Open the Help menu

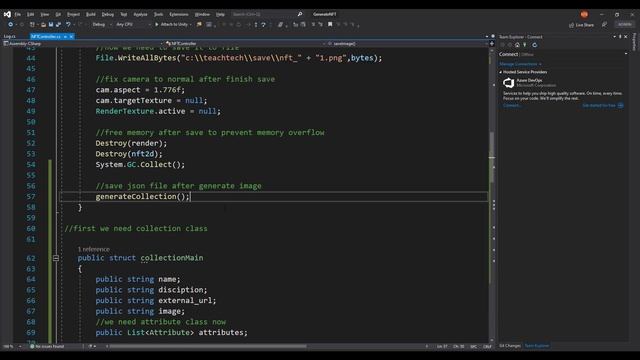click(x=220, y=14)
